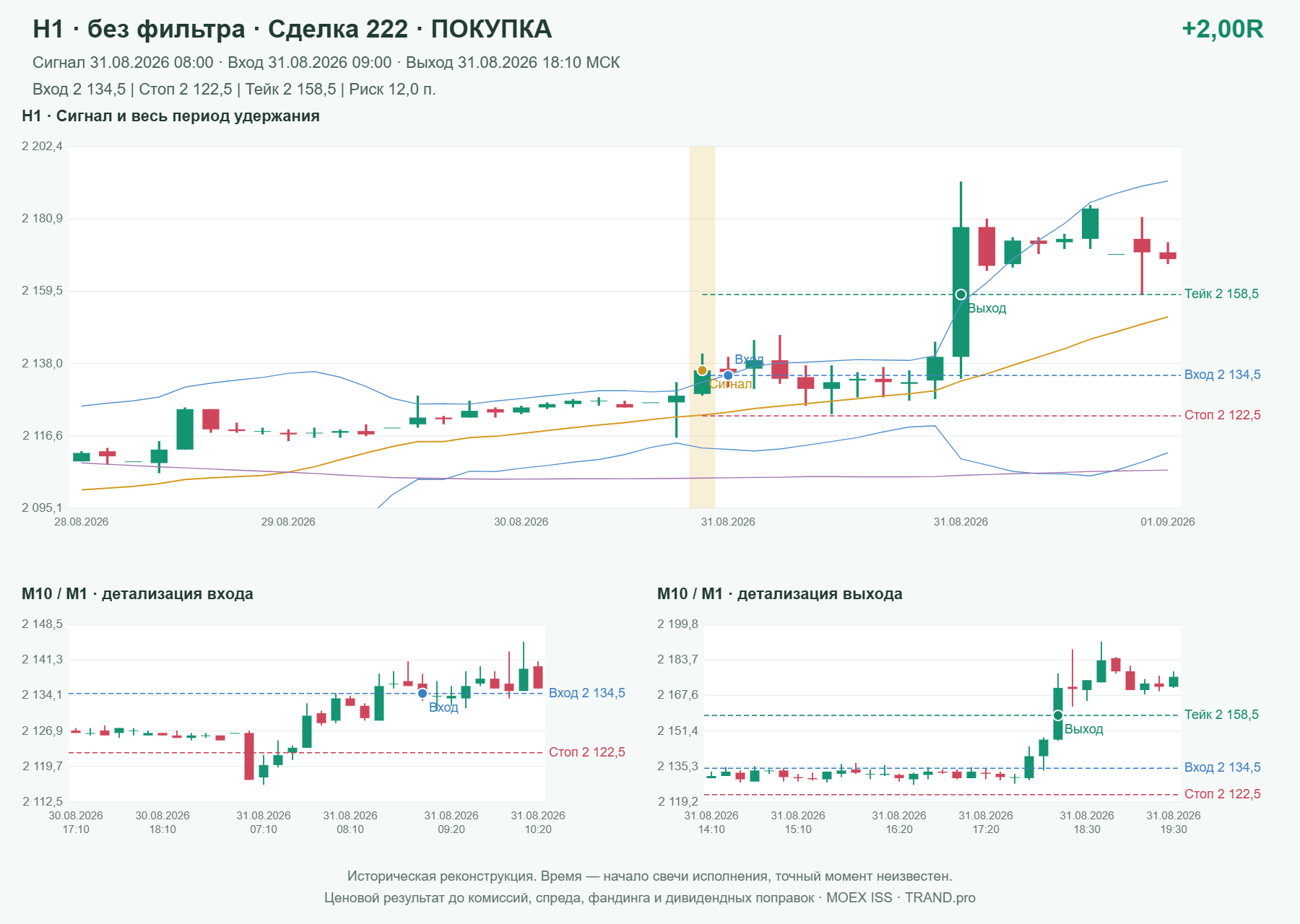Click the 2 199,8 axis label in exit detail
Screen dimensions: 1300x924
coord(677,624)
